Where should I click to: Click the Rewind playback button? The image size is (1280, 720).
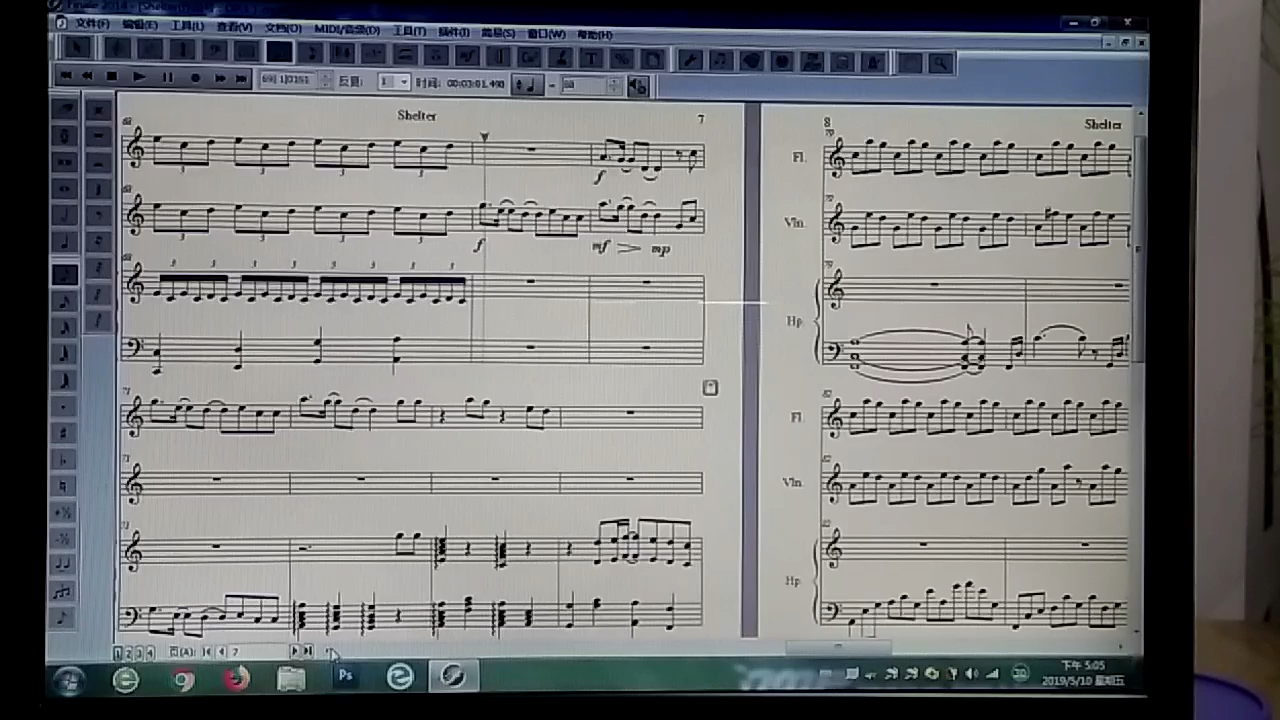point(87,76)
